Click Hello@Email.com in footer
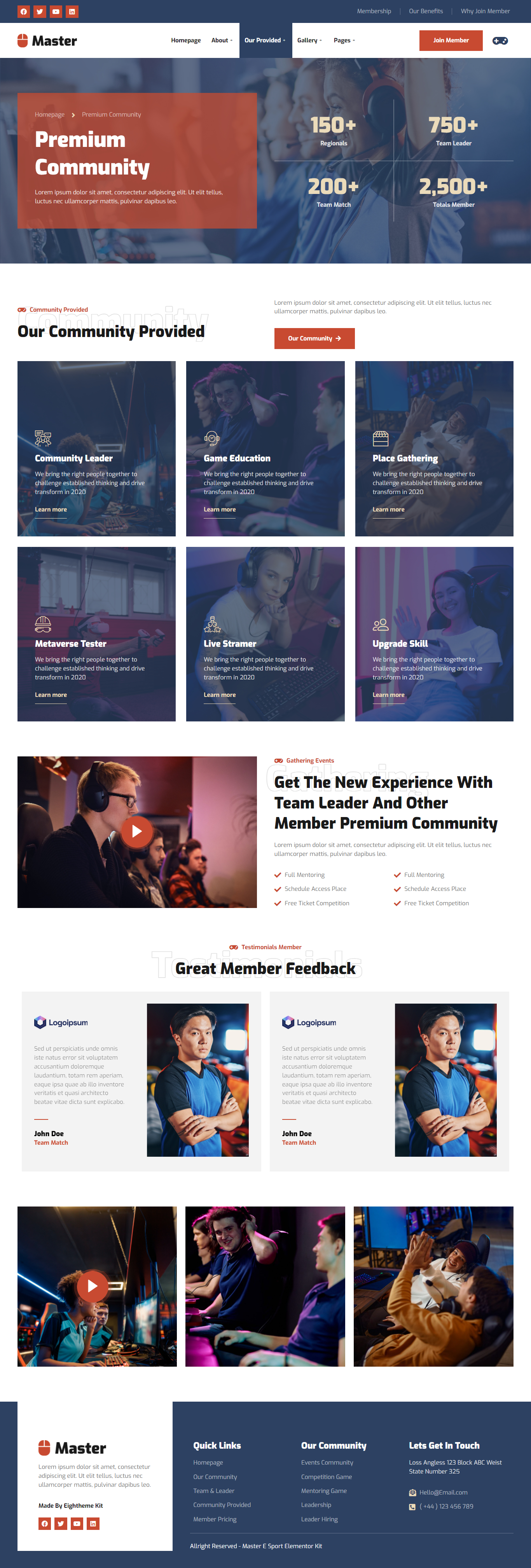The height and width of the screenshot is (1568, 531). [443, 1493]
